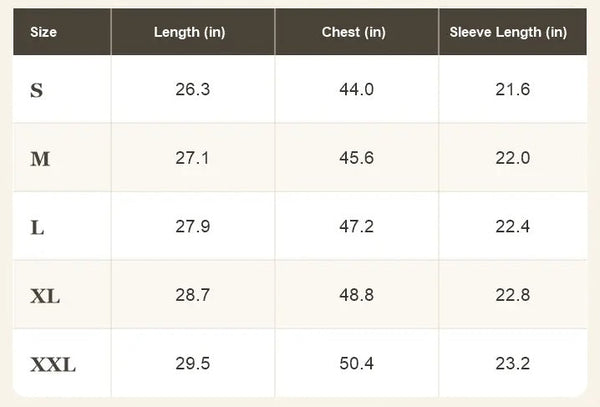Click the Chest (in) header cell

[x=354, y=32]
